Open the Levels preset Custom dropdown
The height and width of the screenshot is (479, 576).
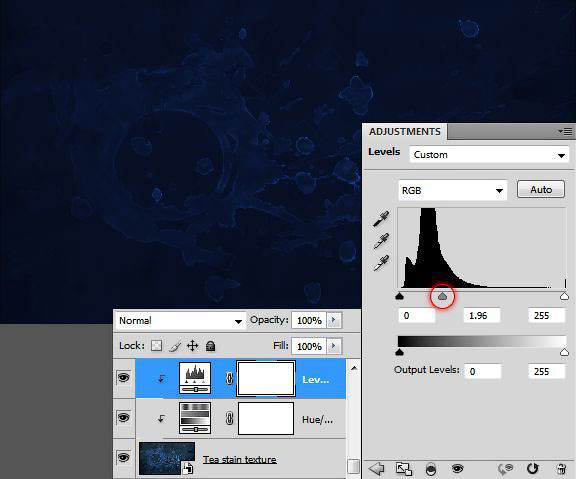pos(489,155)
